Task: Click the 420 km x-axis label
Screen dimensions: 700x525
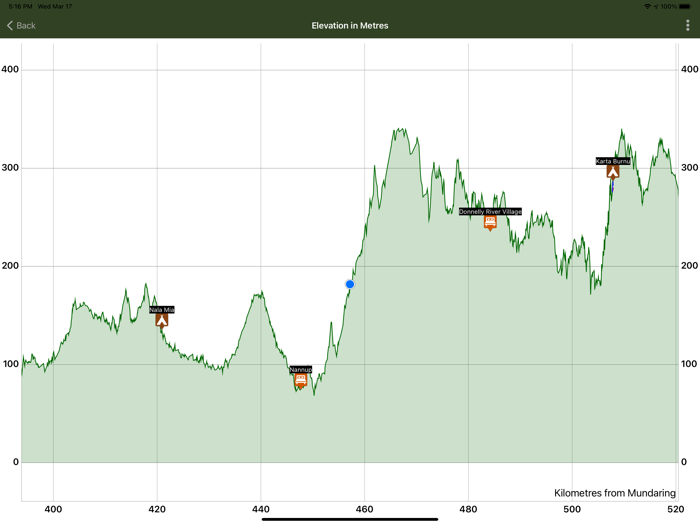Action: (x=157, y=509)
